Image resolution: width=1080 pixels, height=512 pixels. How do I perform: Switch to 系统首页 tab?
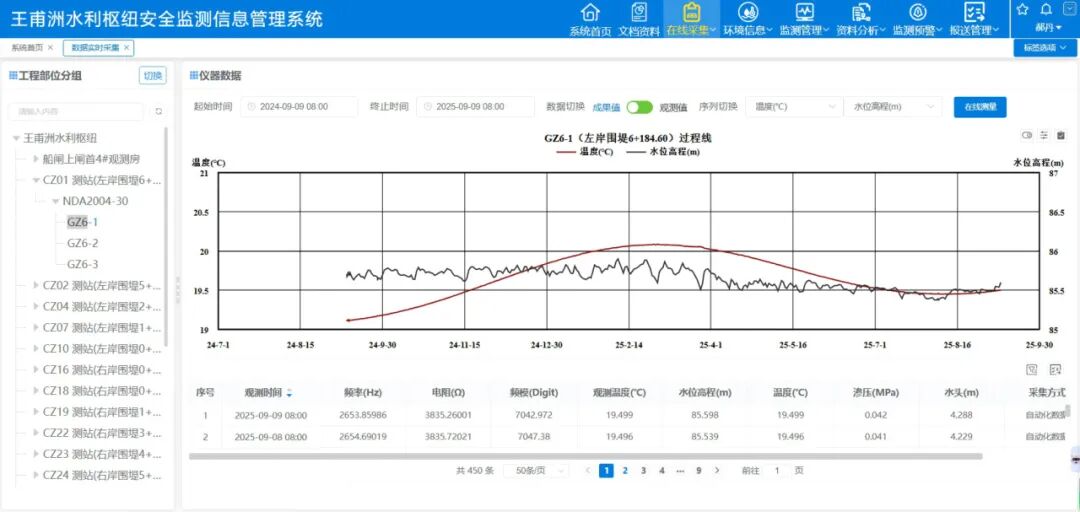pos(27,48)
